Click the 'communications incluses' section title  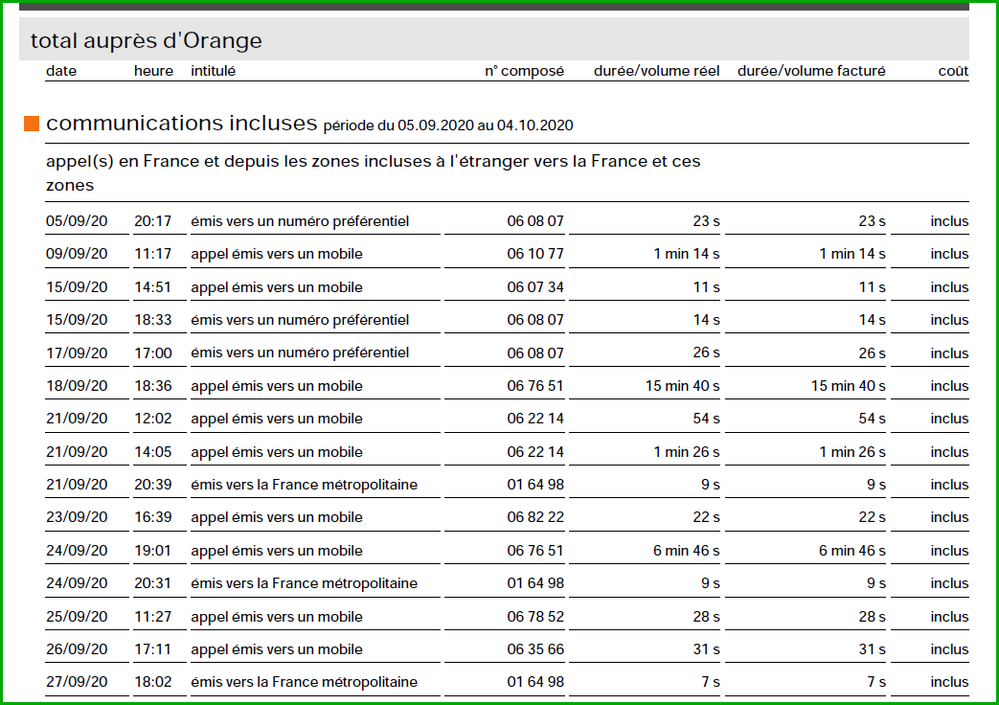pos(182,122)
